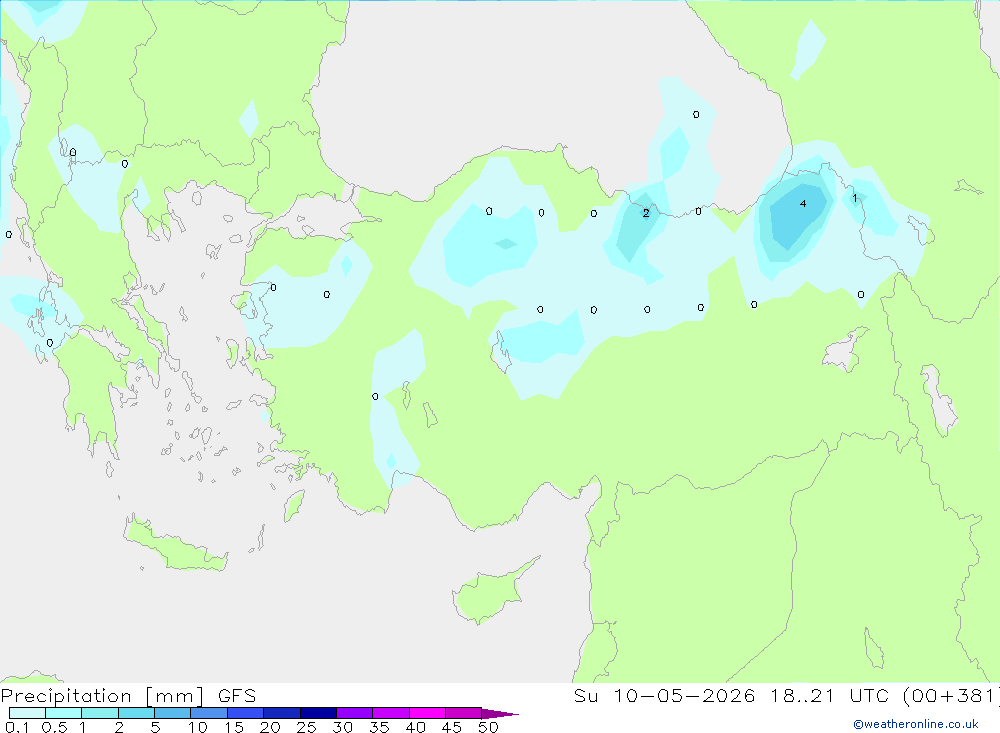
Task: Open the weatheronline.co.uk copyright link
Action: click(916, 724)
